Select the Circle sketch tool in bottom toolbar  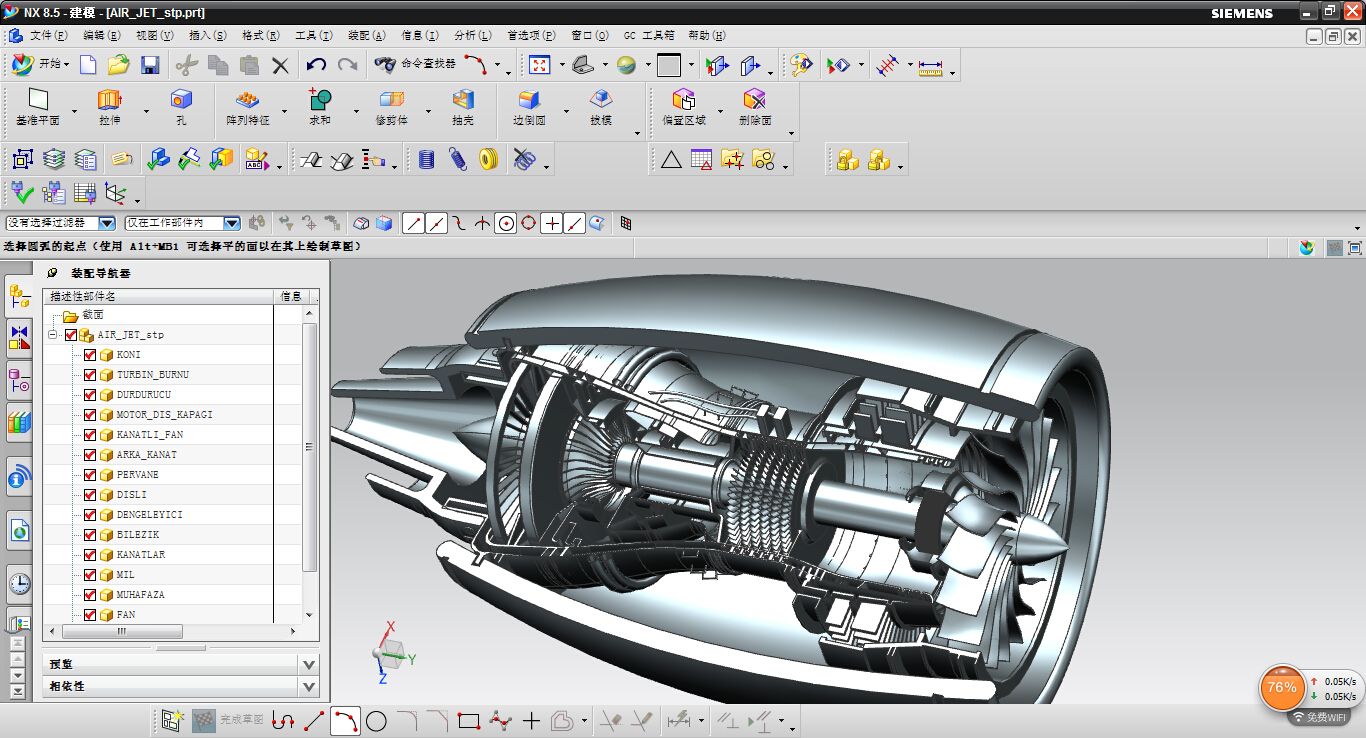376,720
